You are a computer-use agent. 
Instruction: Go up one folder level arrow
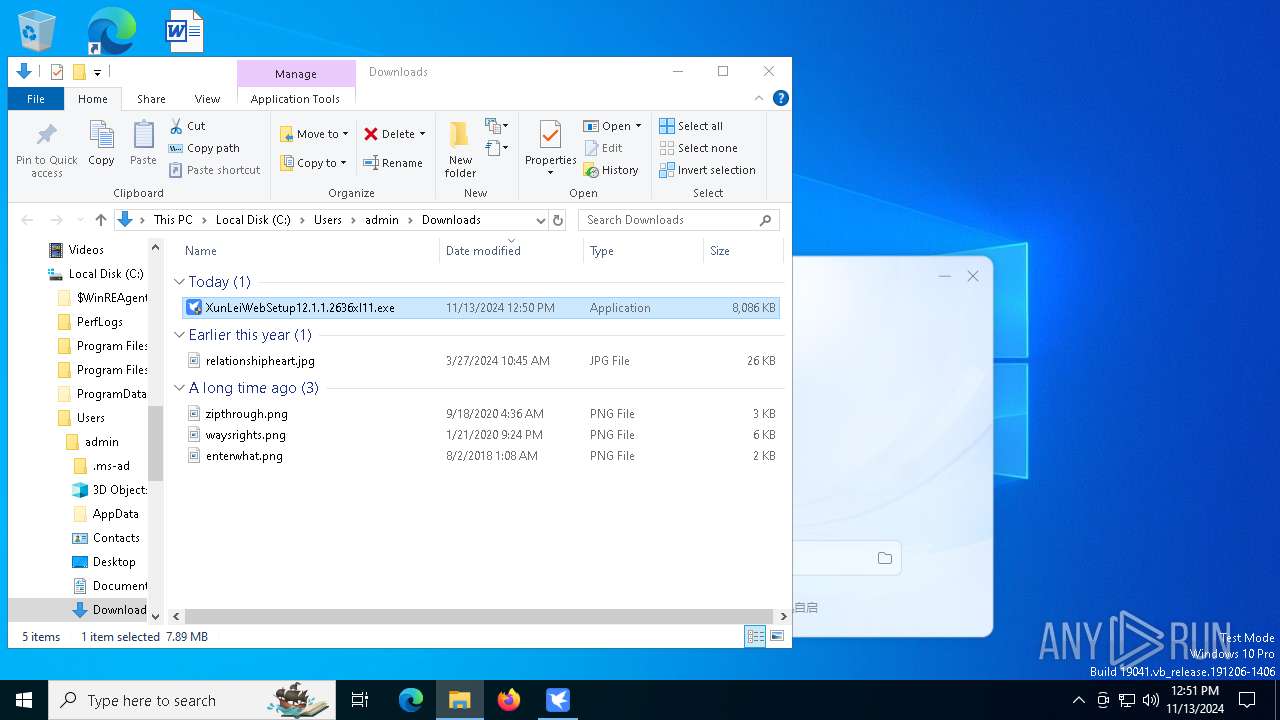tap(100, 220)
